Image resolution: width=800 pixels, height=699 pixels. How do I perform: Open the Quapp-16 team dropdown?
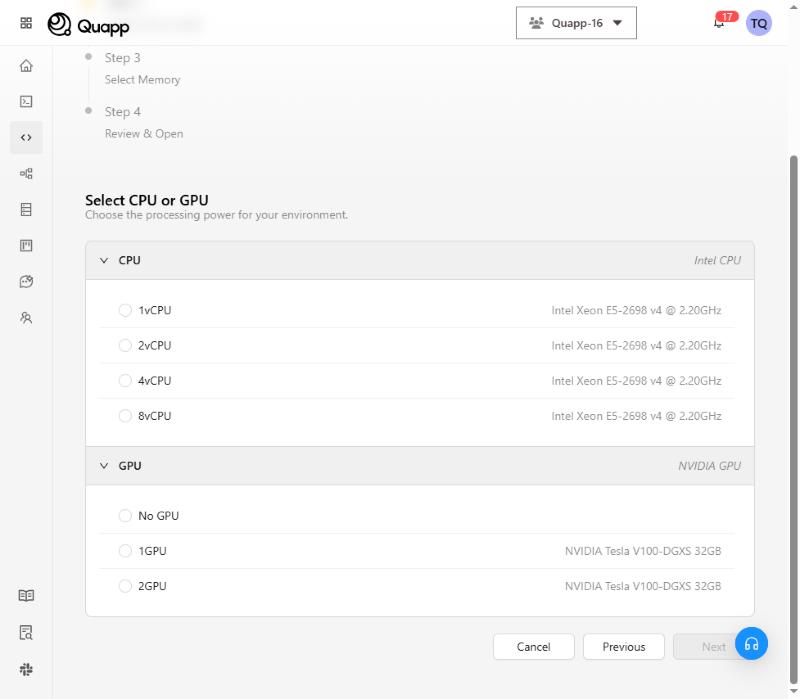[576, 23]
